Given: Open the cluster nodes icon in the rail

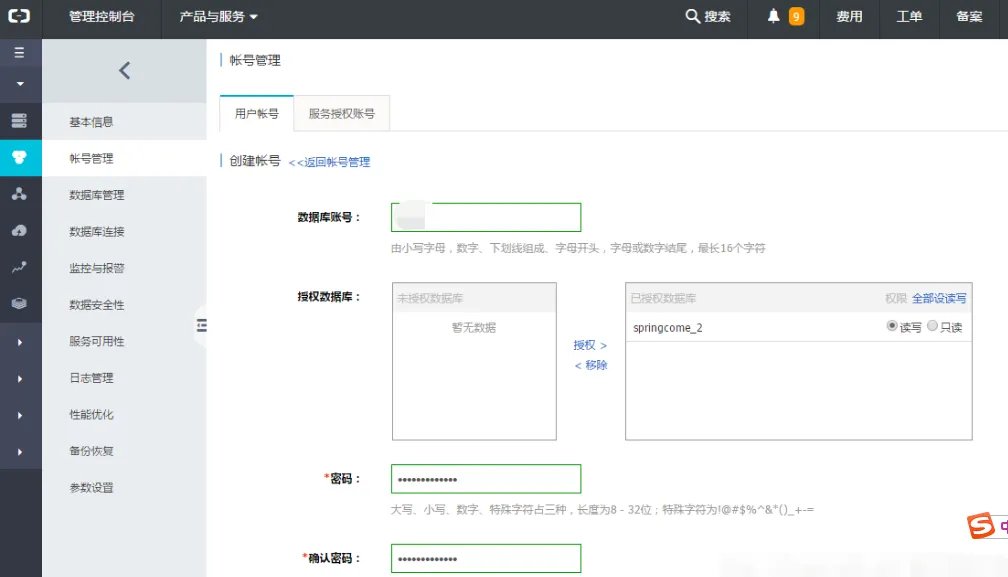Looking at the screenshot, I should pyautogui.click(x=19, y=194).
